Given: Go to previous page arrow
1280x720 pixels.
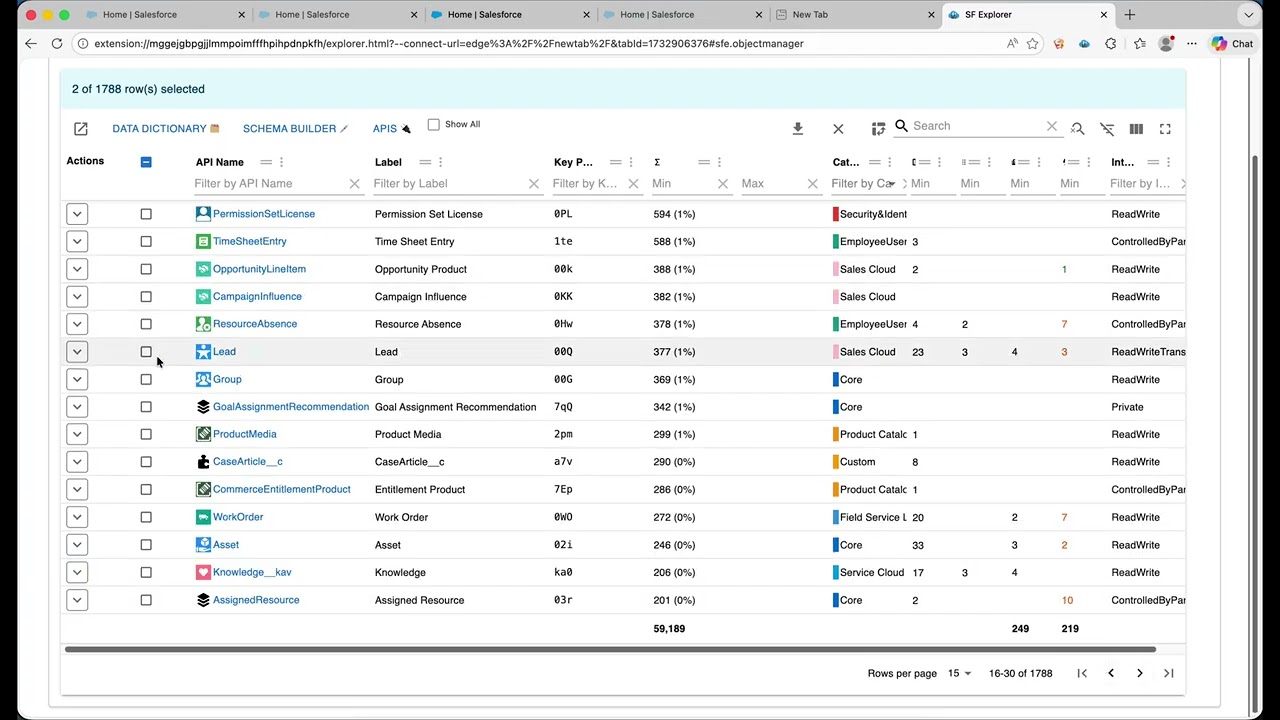Looking at the screenshot, I should [1110, 673].
